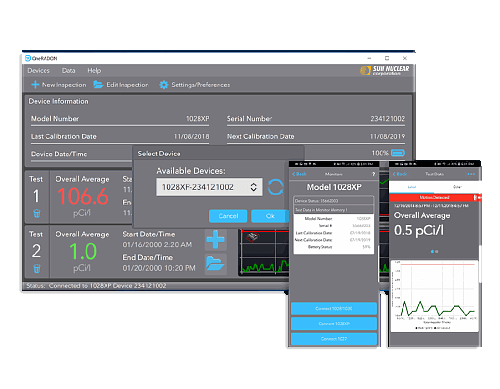Click the Test 2 graph thumbnail
Screen dimensions: 500x389
pyautogui.click(x=265, y=252)
